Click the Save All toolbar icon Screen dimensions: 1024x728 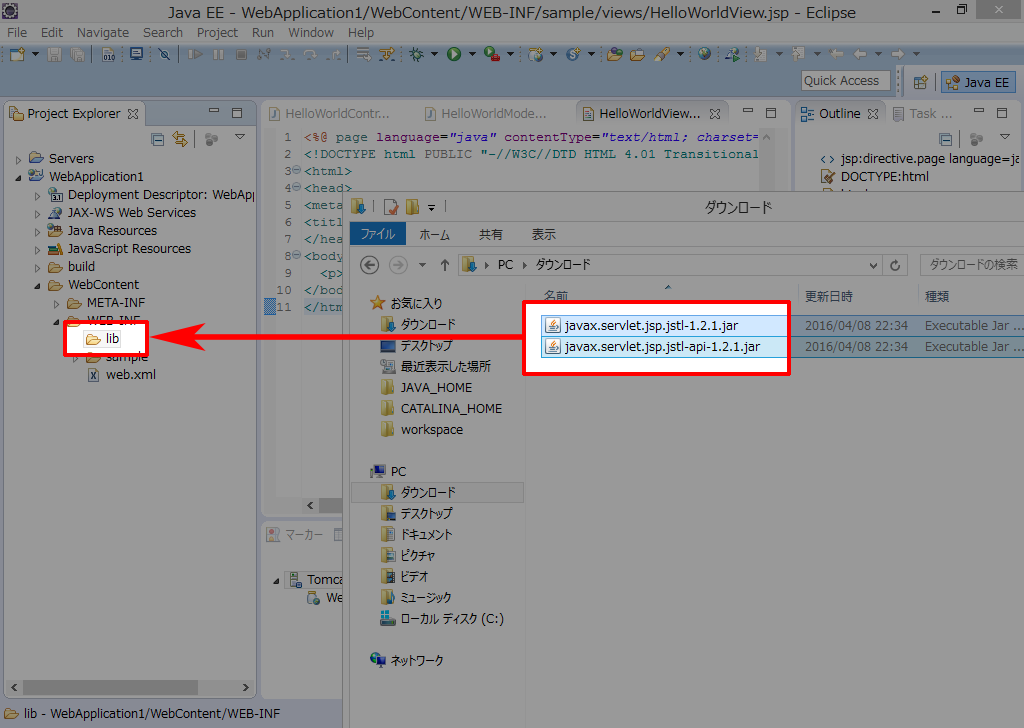[77, 55]
